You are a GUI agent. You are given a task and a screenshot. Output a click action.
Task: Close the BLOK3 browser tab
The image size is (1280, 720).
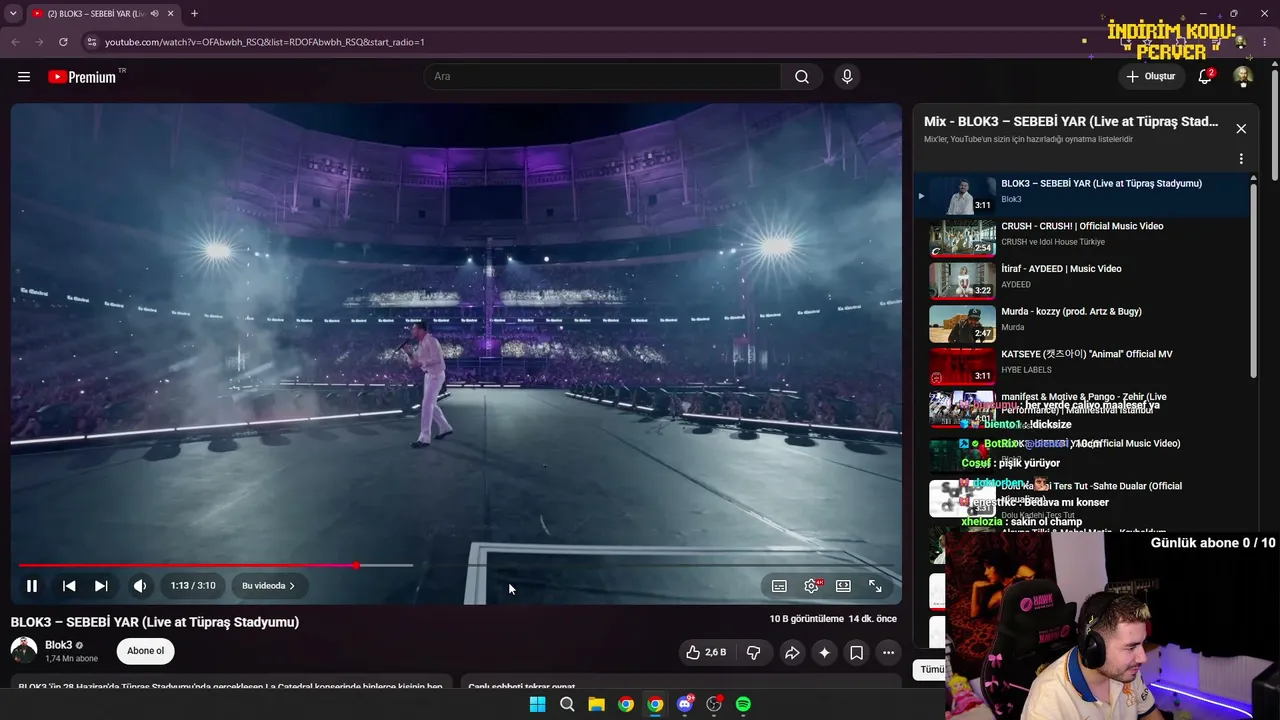click(x=171, y=14)
